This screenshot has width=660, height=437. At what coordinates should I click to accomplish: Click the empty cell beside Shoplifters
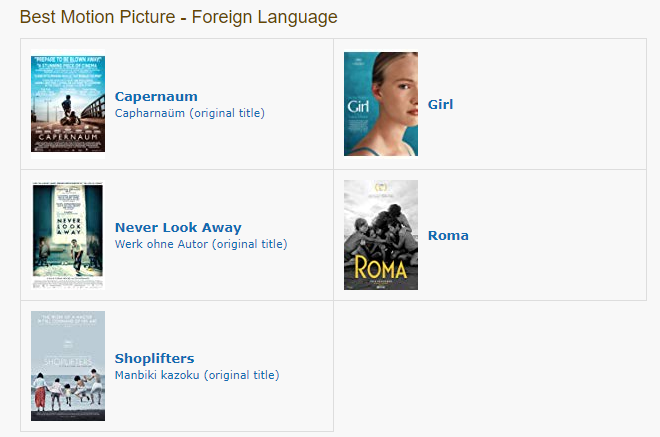click(x=490, y=366)
